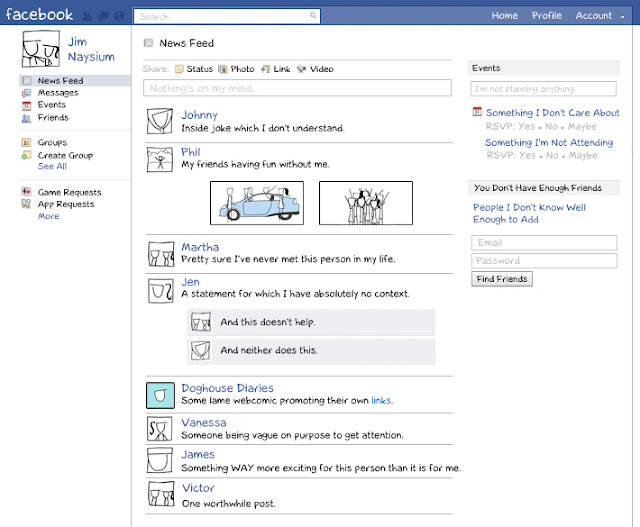The width and height of the screenshot is (640, 527).
Task: Open the cheering crowd photo in Phil's post
Action: click(x=366, y=203)
